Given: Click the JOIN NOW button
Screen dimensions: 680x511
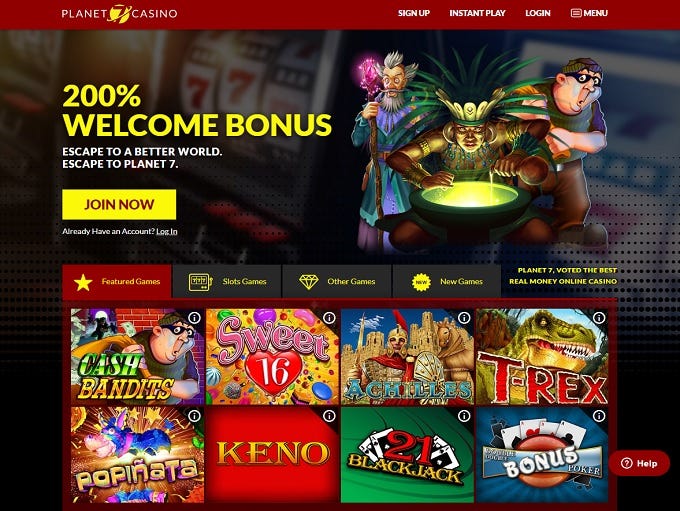Looking at the screenshot, I should 119,204.
